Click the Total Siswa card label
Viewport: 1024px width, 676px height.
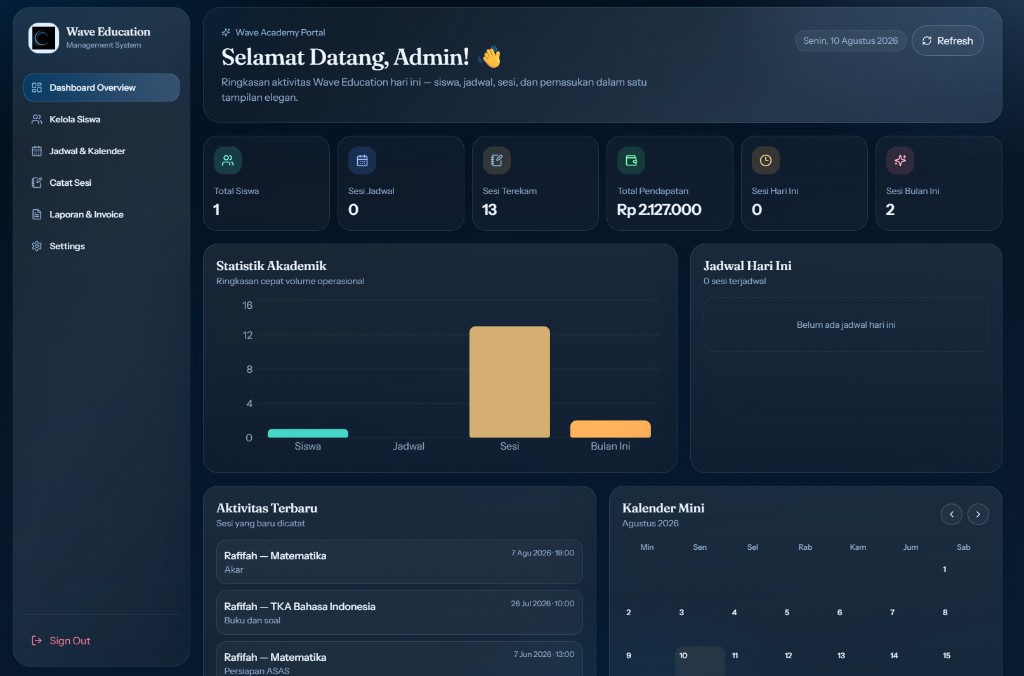[236, 191]
